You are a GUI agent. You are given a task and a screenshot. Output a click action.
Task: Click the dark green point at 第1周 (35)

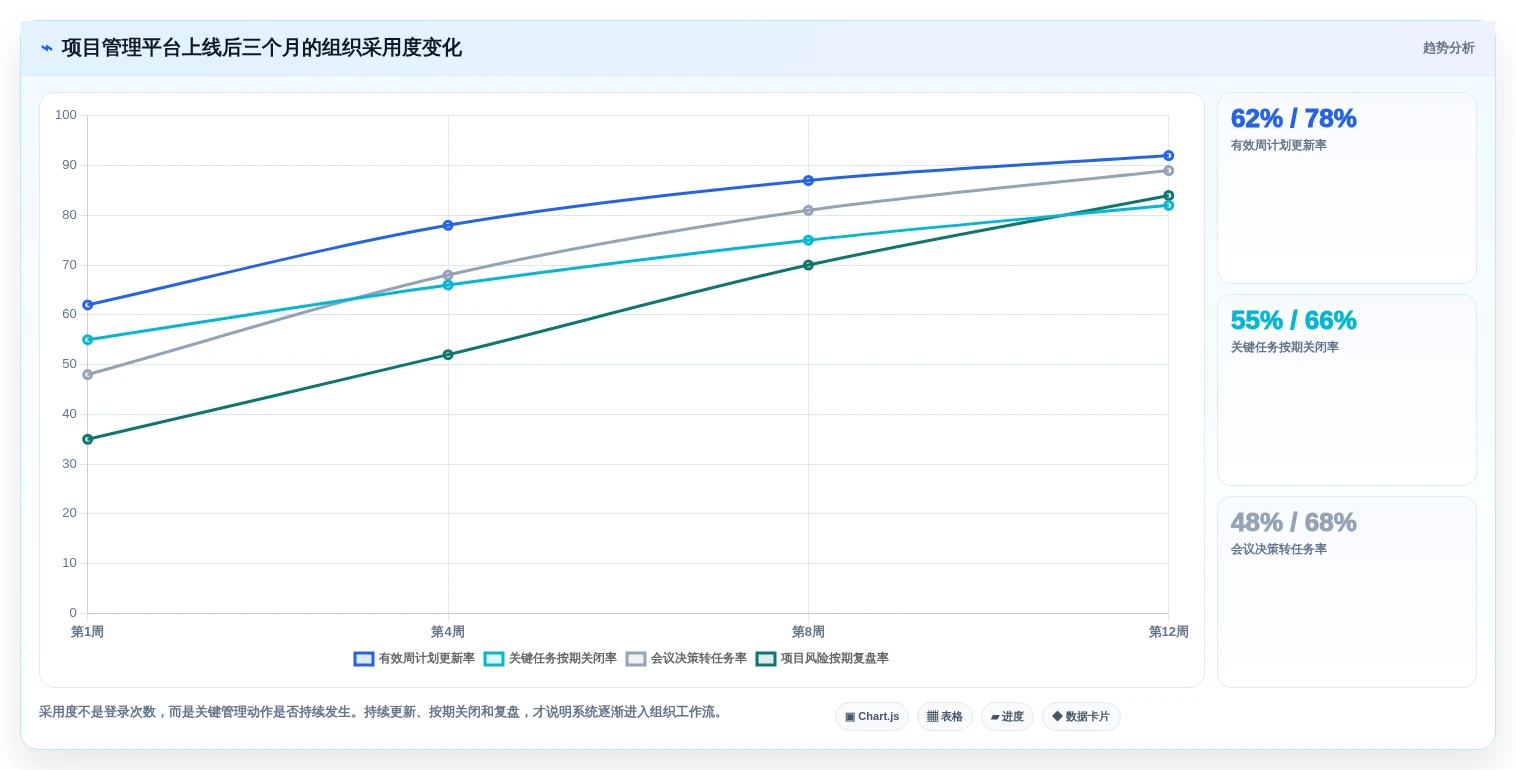tap(88, 439)
